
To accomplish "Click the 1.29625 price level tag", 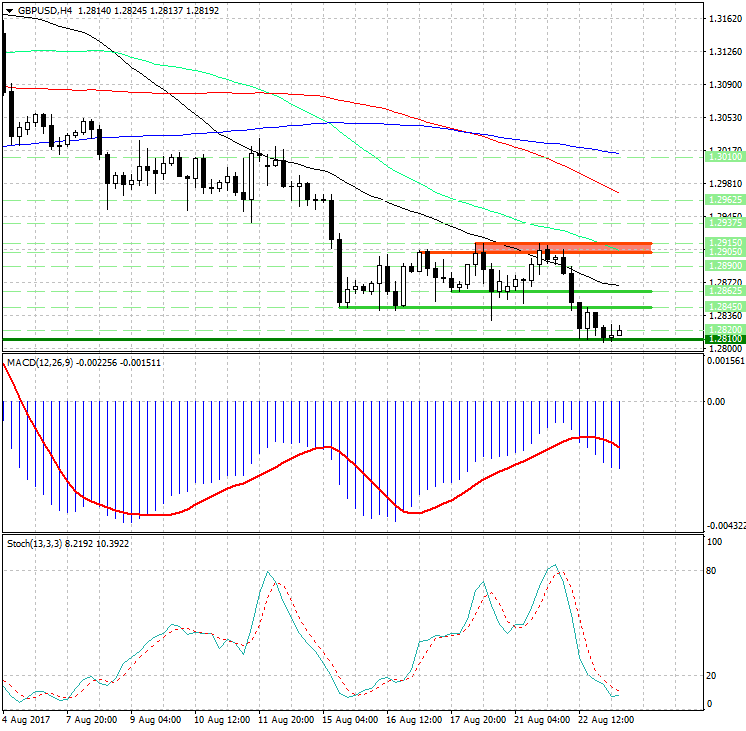I will pos(724,200).
